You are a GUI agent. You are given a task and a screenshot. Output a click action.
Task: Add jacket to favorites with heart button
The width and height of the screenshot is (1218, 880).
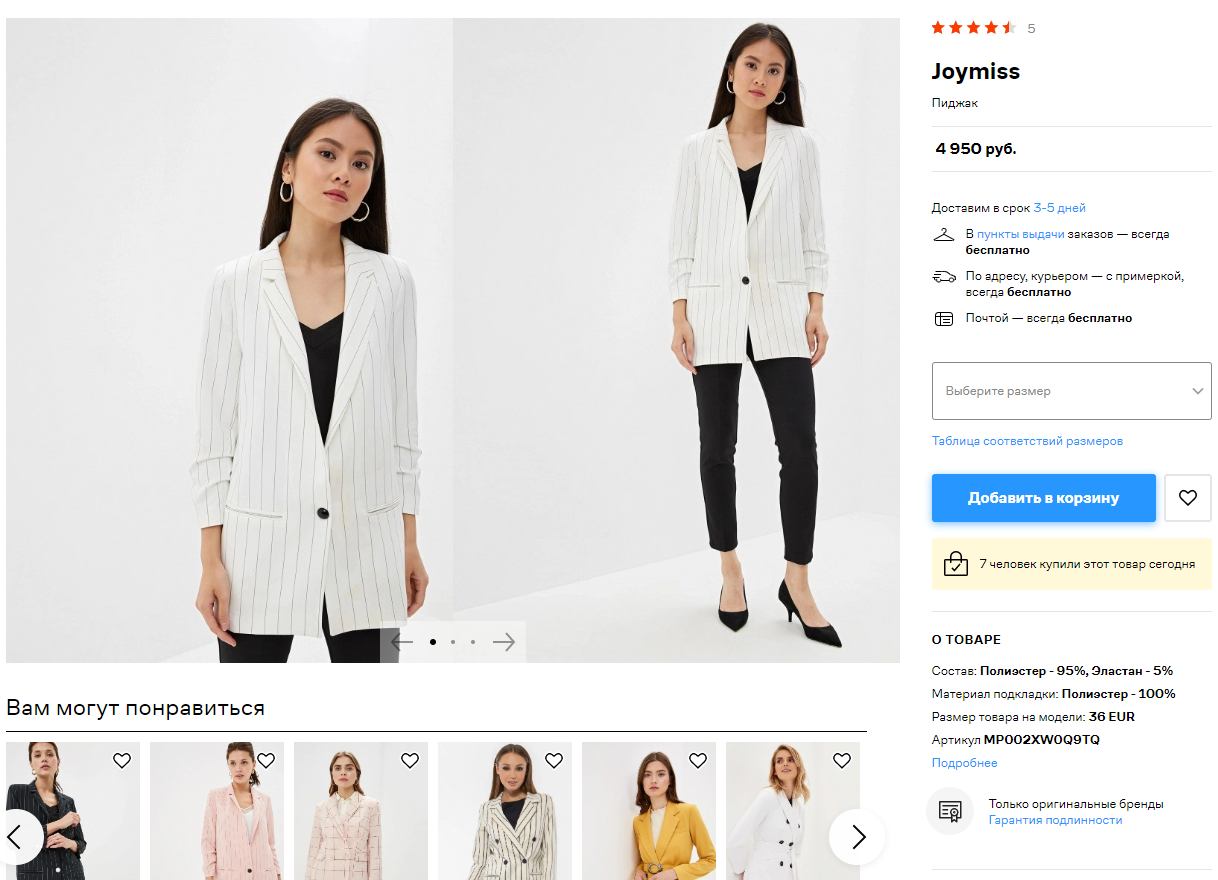(1188, 498)
